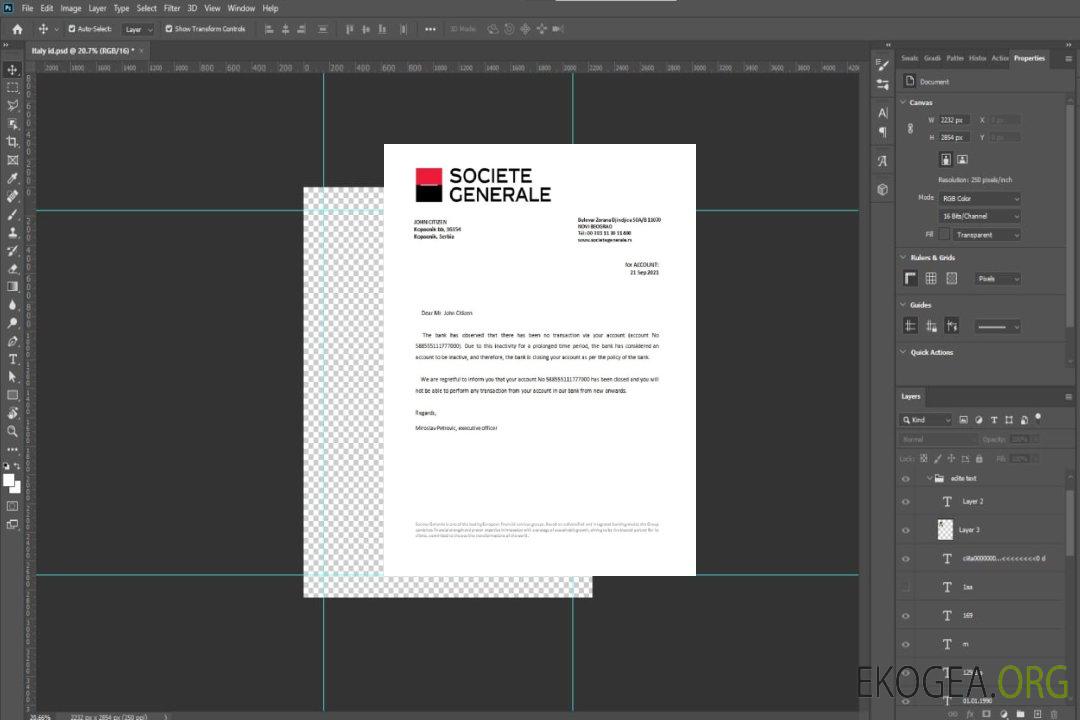
Task: Hide Layer 3 via eye icon
Action: coord(906,531)
